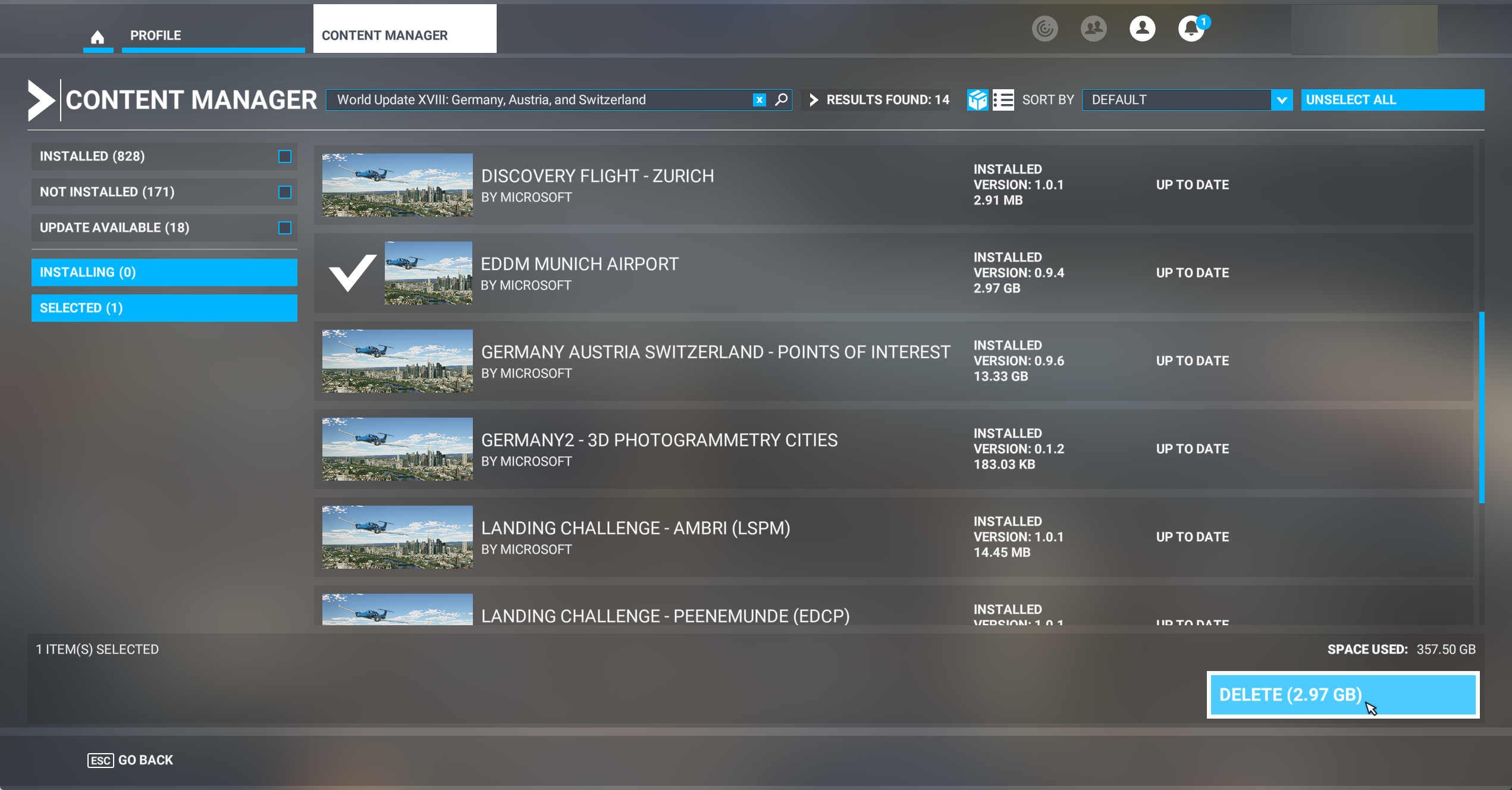This screenshot has width=1512, height=790.
Task: Click the '13.33 GB' size value
Action: (1000, 377)
